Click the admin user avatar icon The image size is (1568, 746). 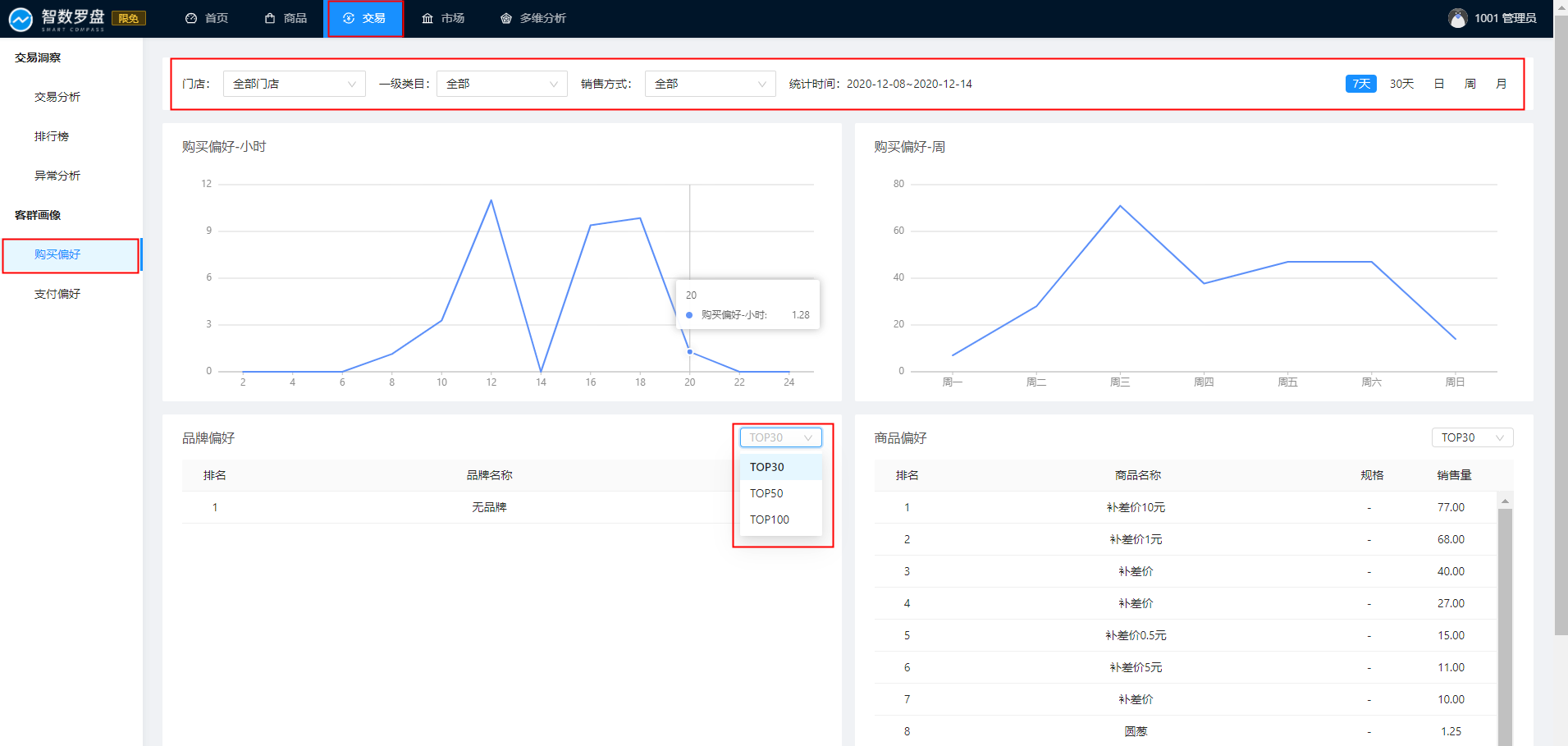(x=1457, y=18)
